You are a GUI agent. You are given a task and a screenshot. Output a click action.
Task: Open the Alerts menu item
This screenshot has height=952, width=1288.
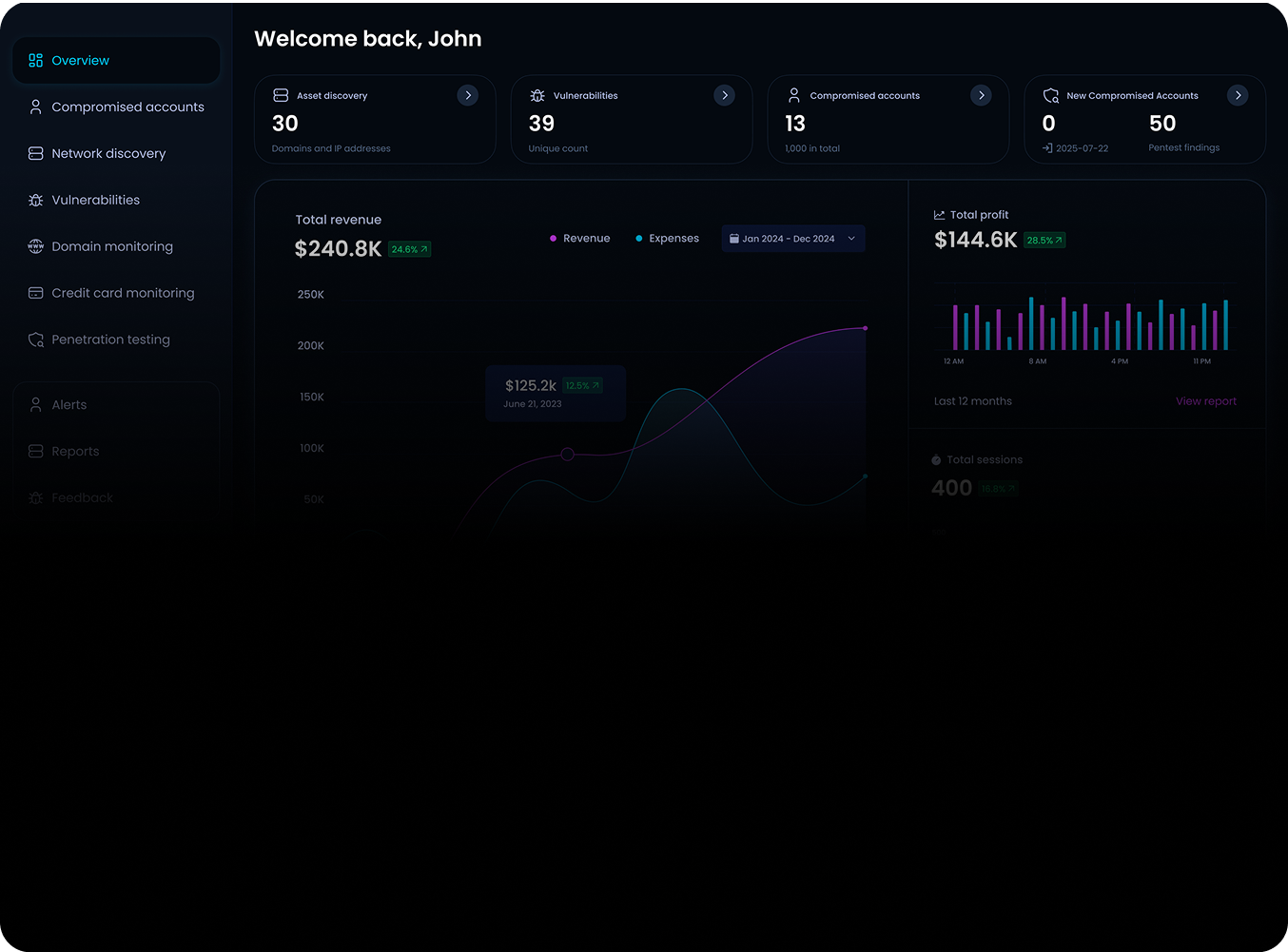68,405
